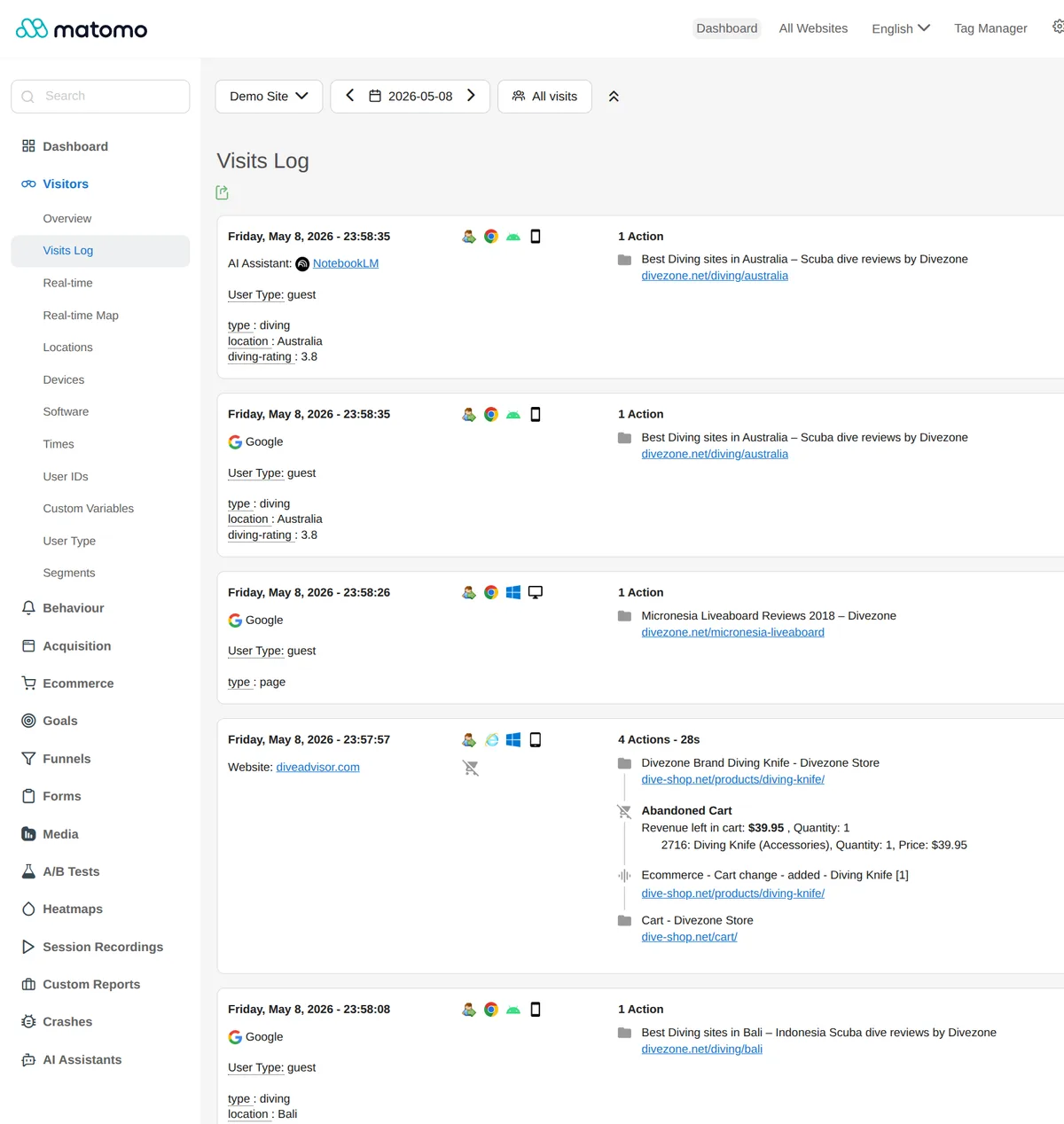Click visitor profile icon of 23:58:26 visit
The height and width of the screenshot is (1124, 1064).
click(x=469, y=592)
